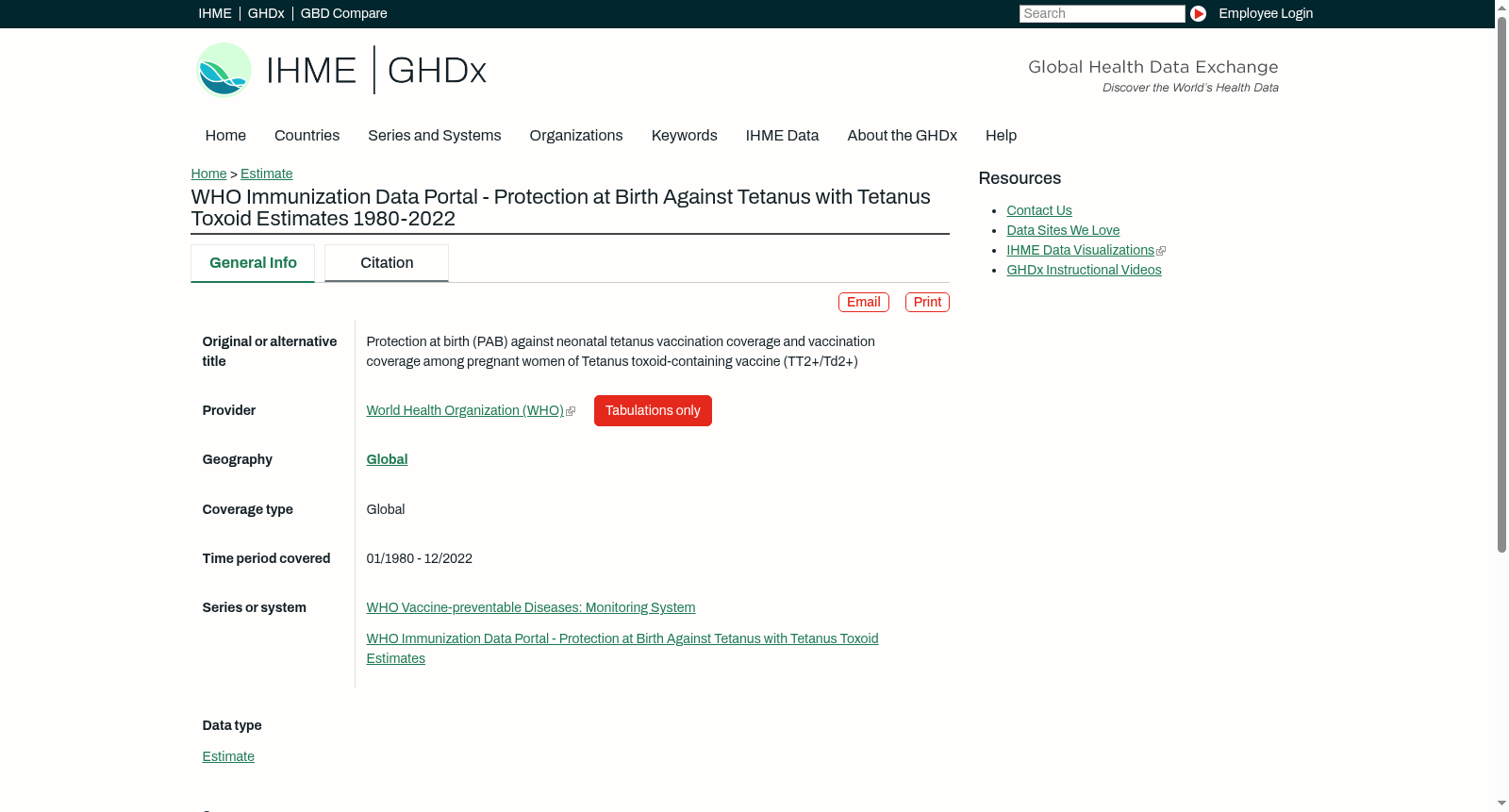The height and width of the screenshot is (812, 1509).
Task: Go to the Keywords menu item
Action: pos(684,136)
